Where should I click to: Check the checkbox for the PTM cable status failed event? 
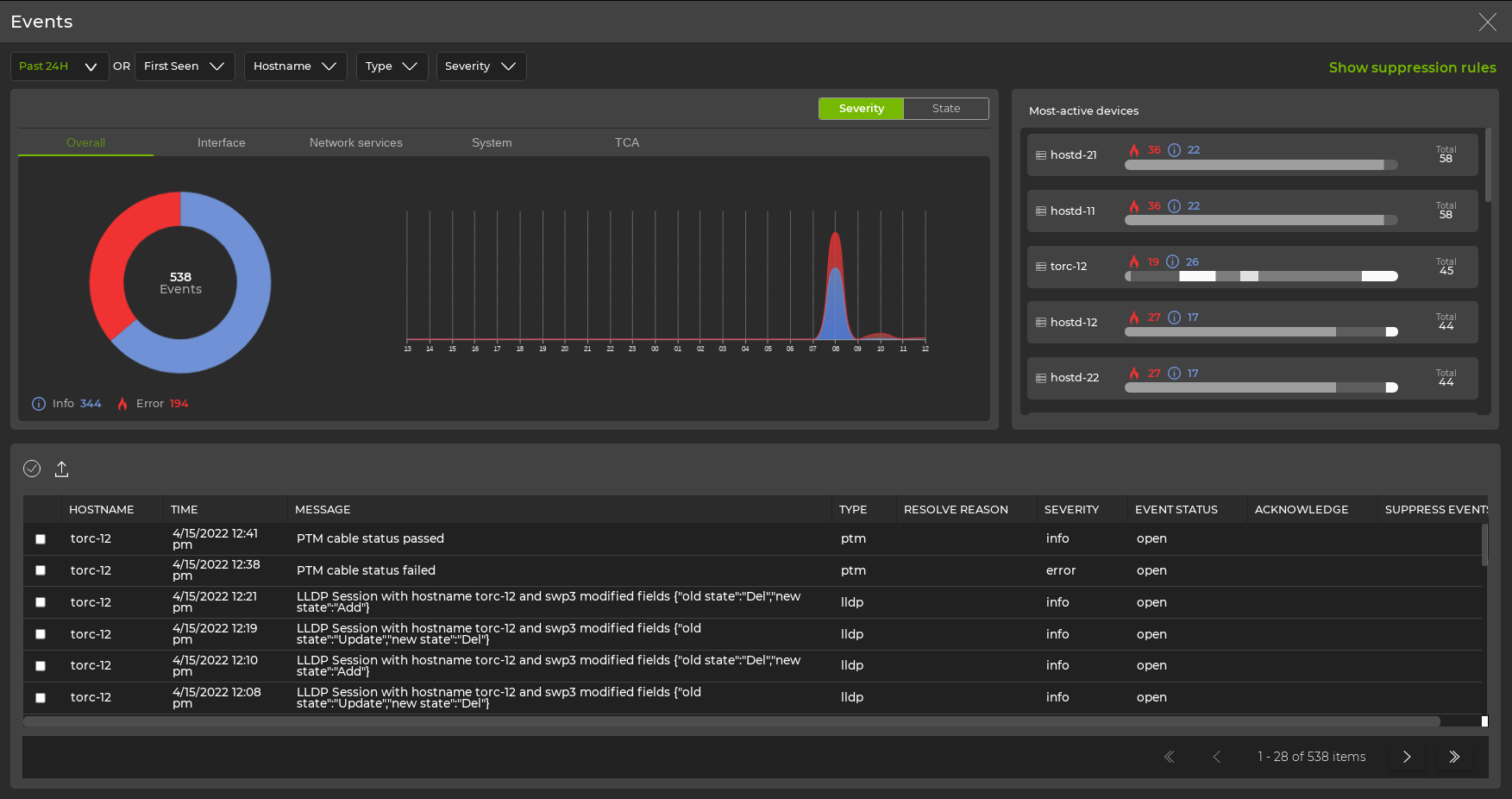40,570
